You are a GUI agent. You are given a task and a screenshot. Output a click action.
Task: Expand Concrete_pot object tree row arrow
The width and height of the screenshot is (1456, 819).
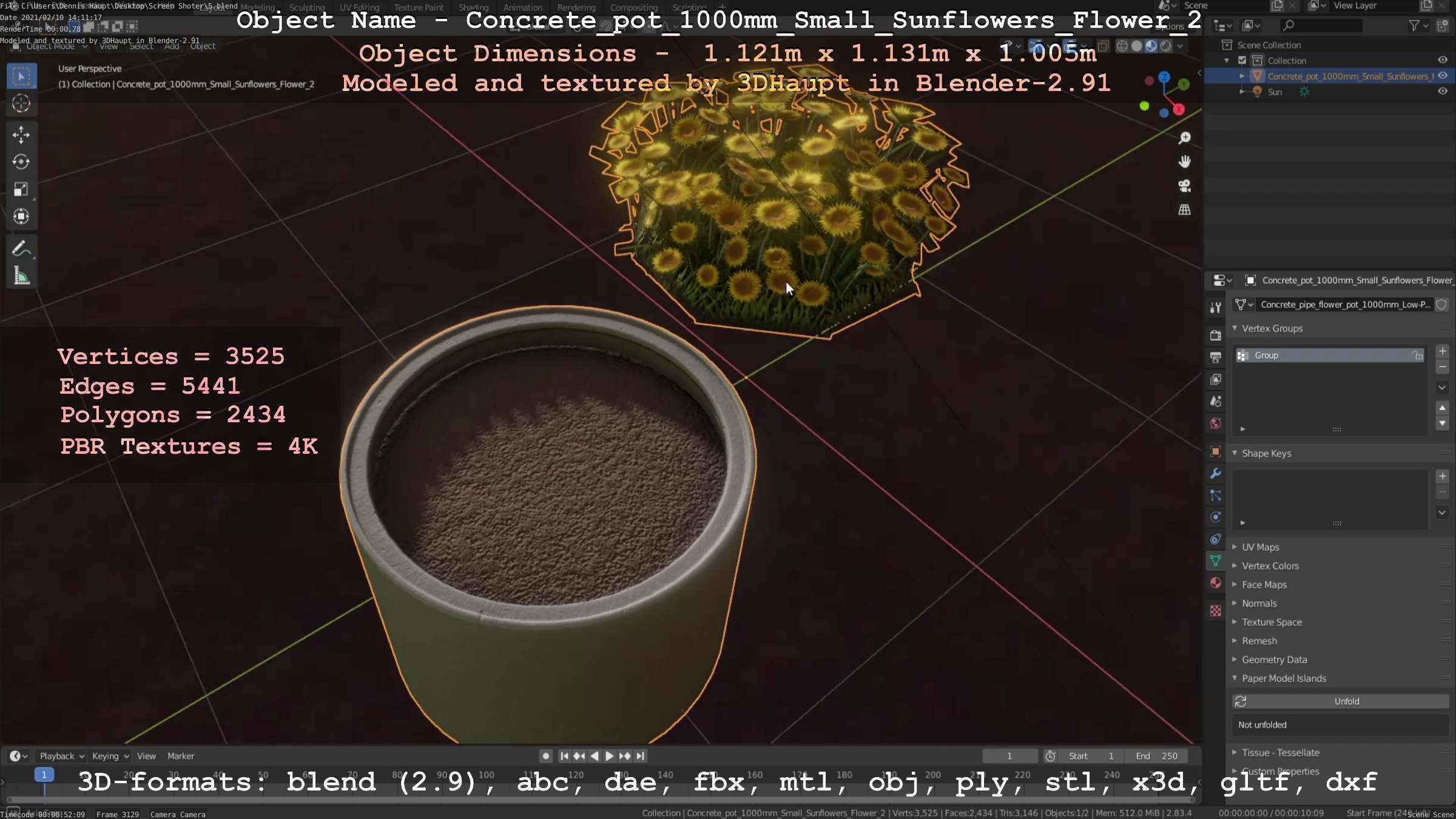(x=1241, y=76)
